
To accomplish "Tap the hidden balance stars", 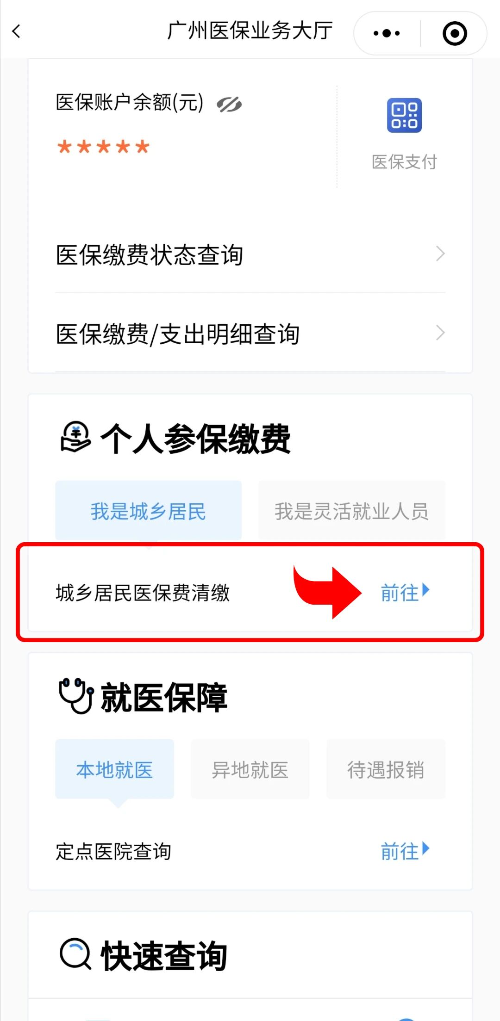I will (x=103, y=147).
